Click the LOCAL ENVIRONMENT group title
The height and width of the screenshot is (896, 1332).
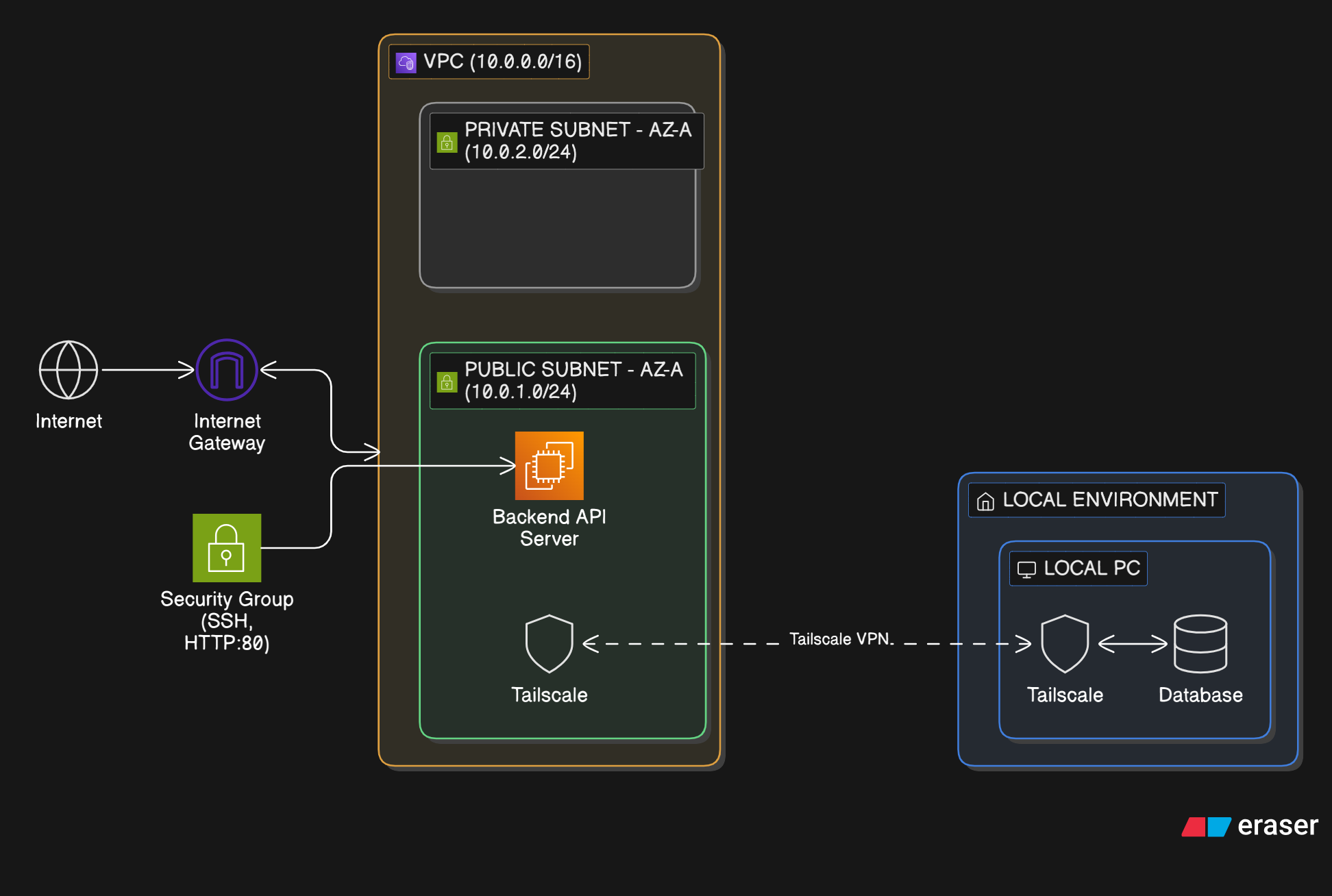1110,499
